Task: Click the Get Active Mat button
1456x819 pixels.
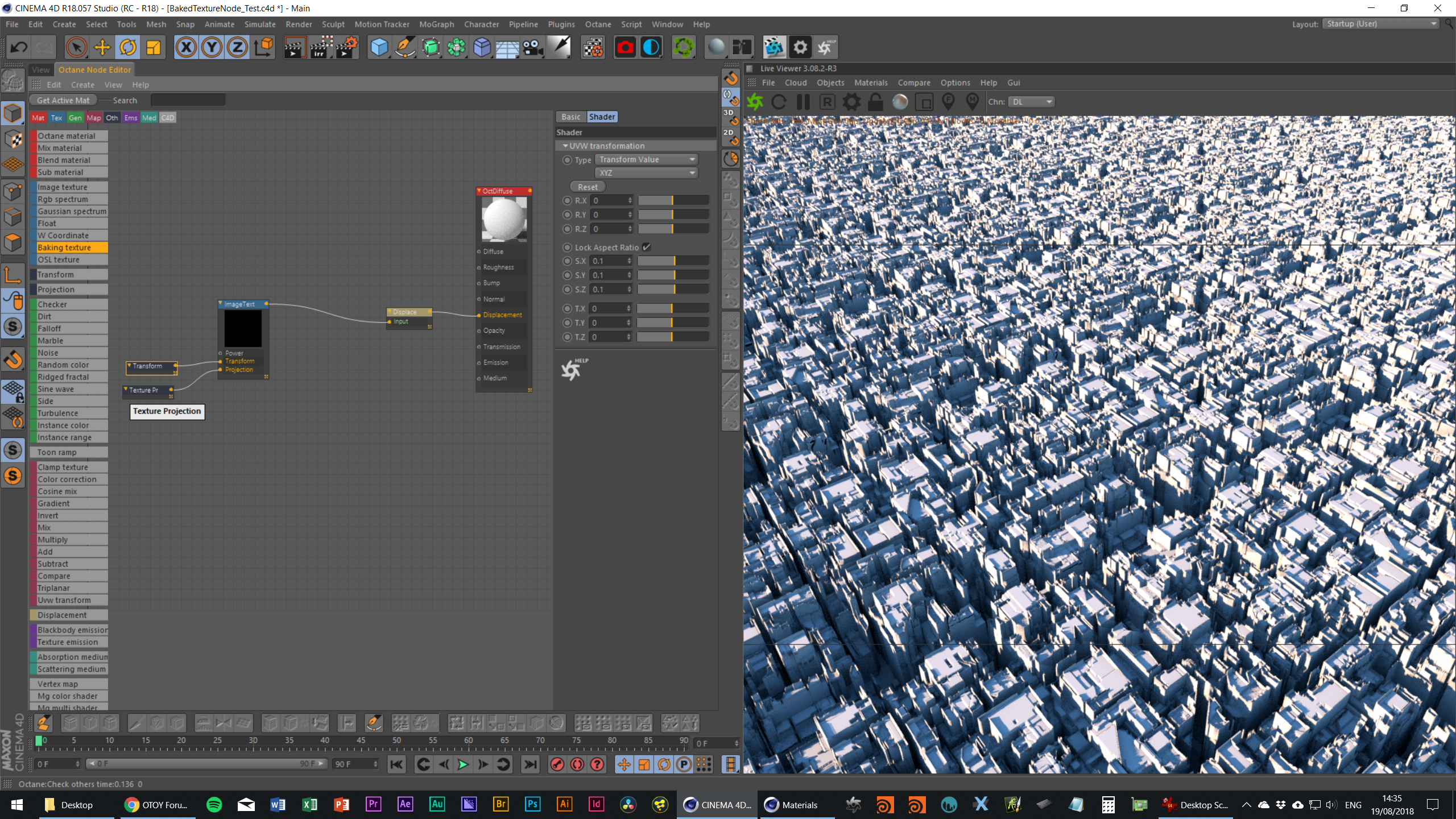Action: (x=63, y=101)
